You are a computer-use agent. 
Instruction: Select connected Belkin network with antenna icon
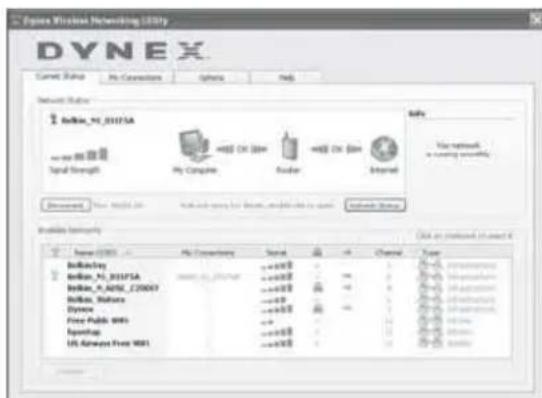point(277,277)
